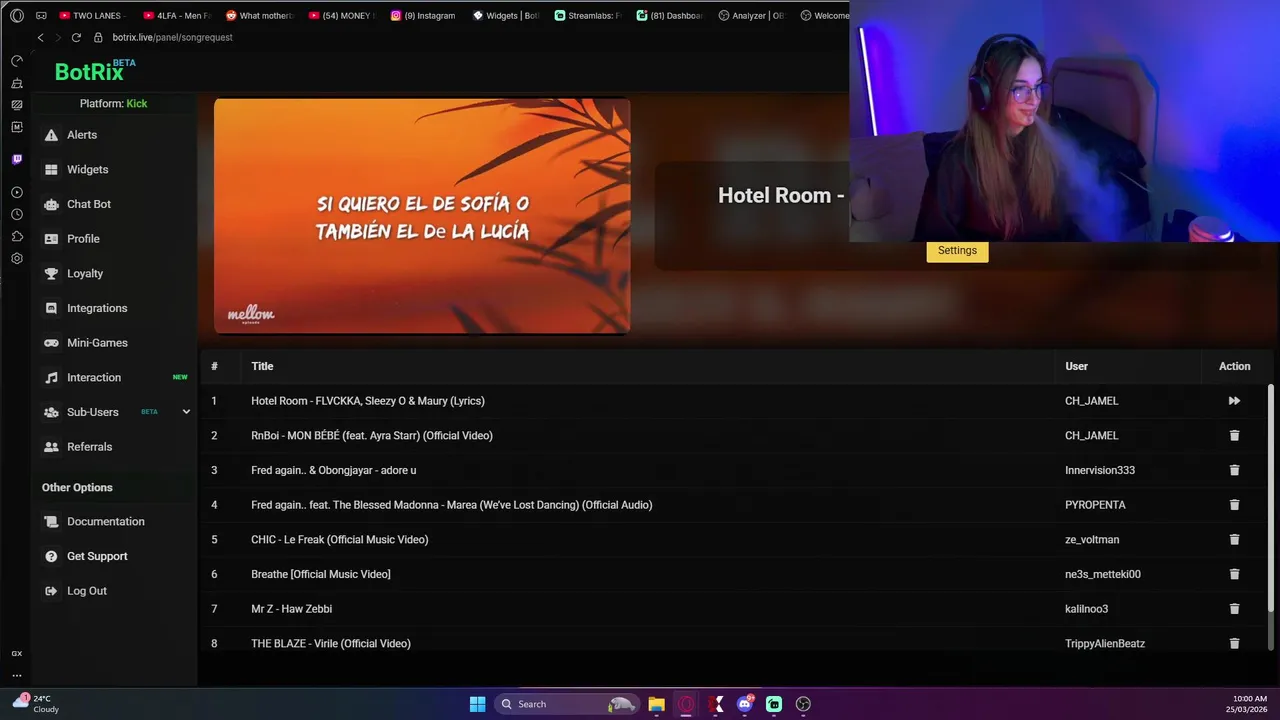Click the BotRix BETA logo
The image size is (1280, 720).
point(95,70)
